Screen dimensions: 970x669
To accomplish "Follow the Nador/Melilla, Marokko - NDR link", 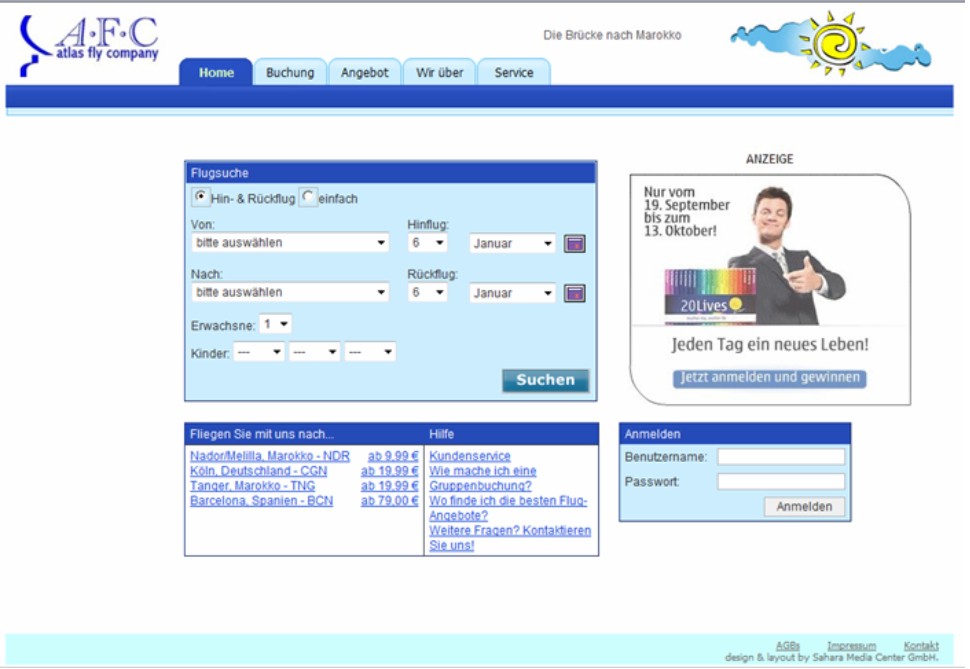I will click(270, 456).
